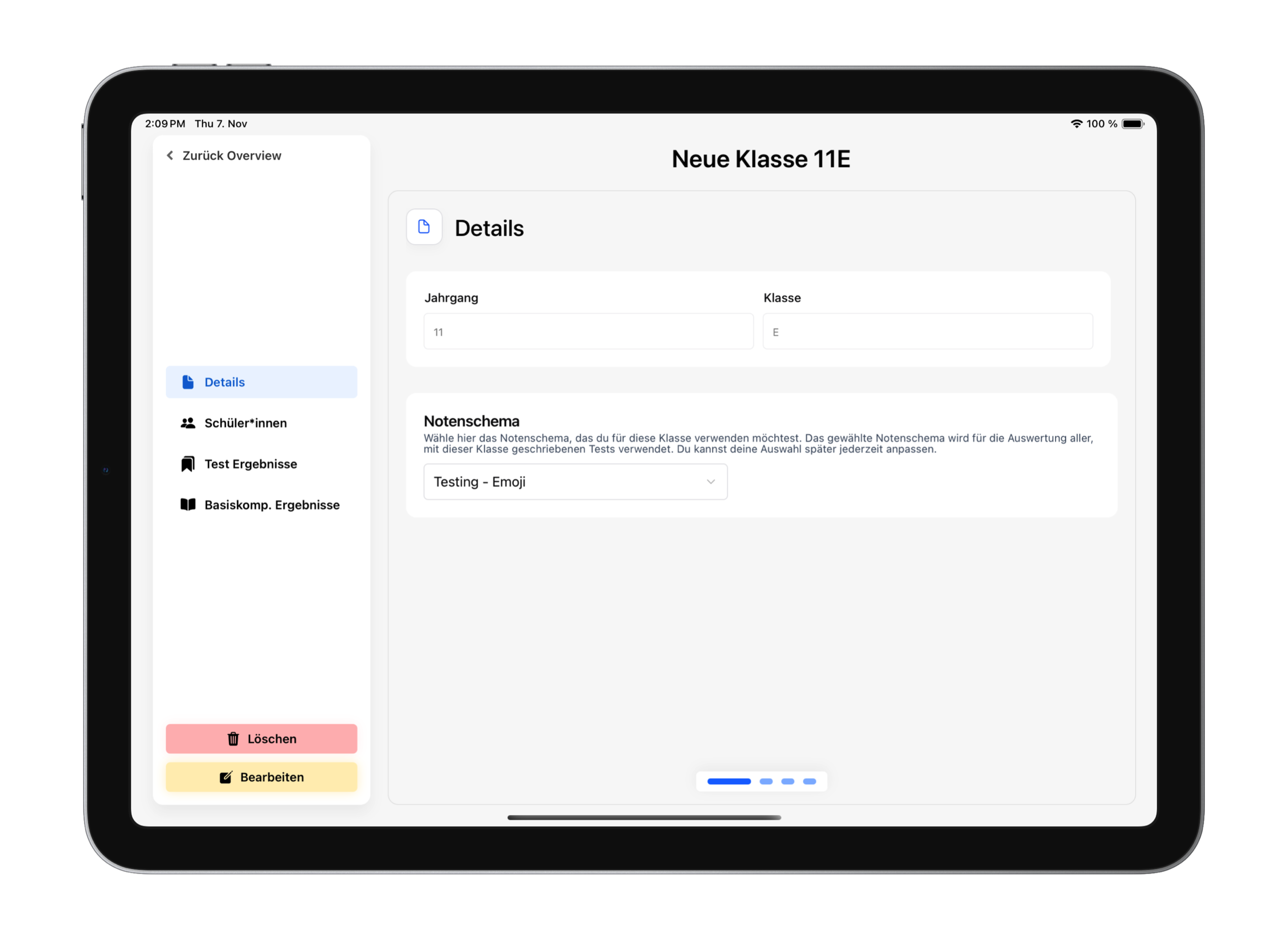Click the Details document icon in sidebar
Screen dimensions: 1288x940
(x=188, y=382)
